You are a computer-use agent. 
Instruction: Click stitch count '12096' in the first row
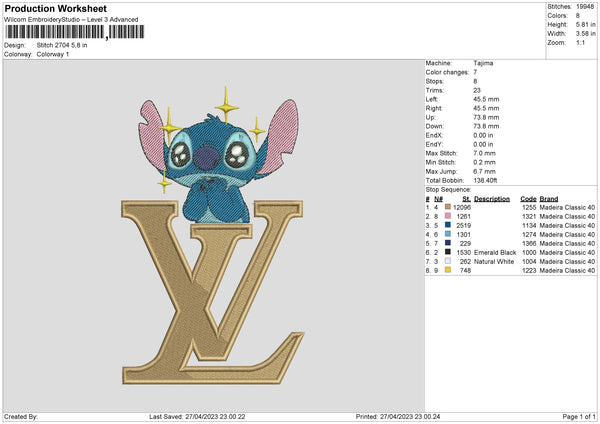point(462,207)
